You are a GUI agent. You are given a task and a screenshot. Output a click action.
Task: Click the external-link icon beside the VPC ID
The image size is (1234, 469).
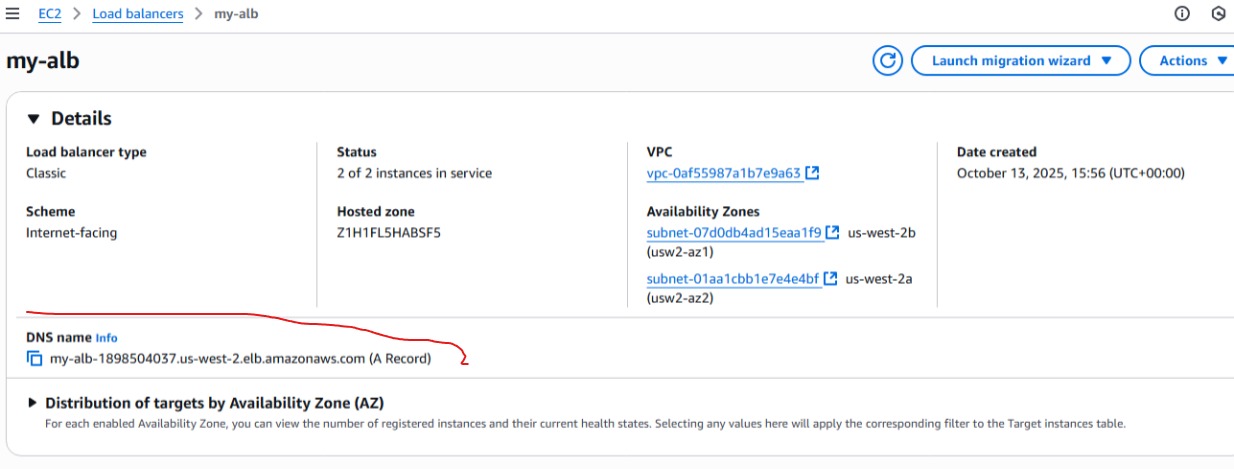pyautogui.click(x=813, y=173)
